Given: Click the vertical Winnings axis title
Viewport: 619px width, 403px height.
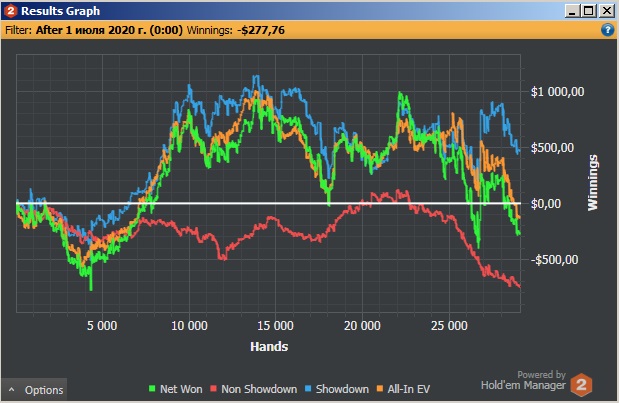Looking at the screenshot, I should [593, 182].
